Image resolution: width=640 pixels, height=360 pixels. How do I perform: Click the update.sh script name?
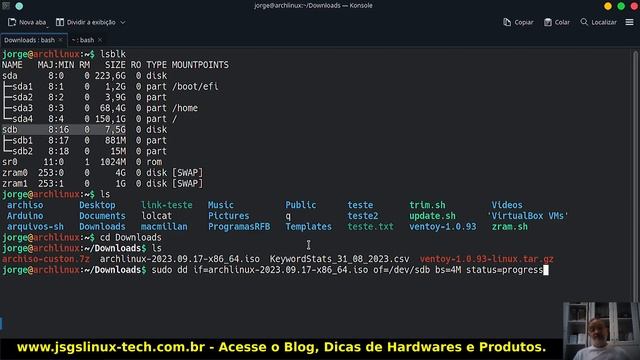click(x=432, y=216)
